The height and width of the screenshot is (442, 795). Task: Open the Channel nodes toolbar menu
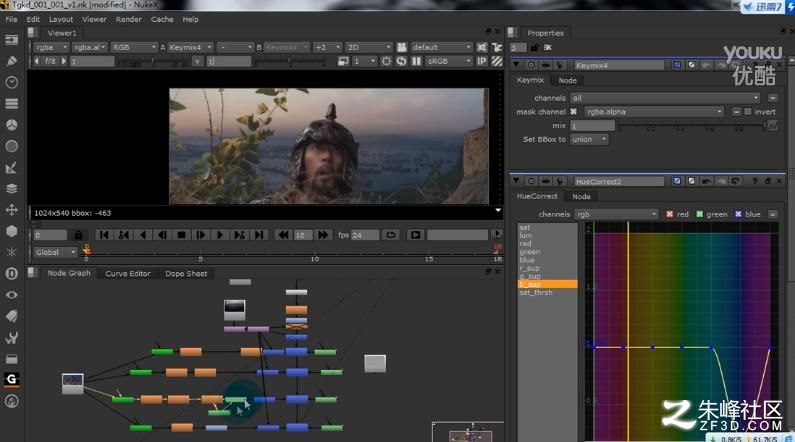tap(11, 103)
